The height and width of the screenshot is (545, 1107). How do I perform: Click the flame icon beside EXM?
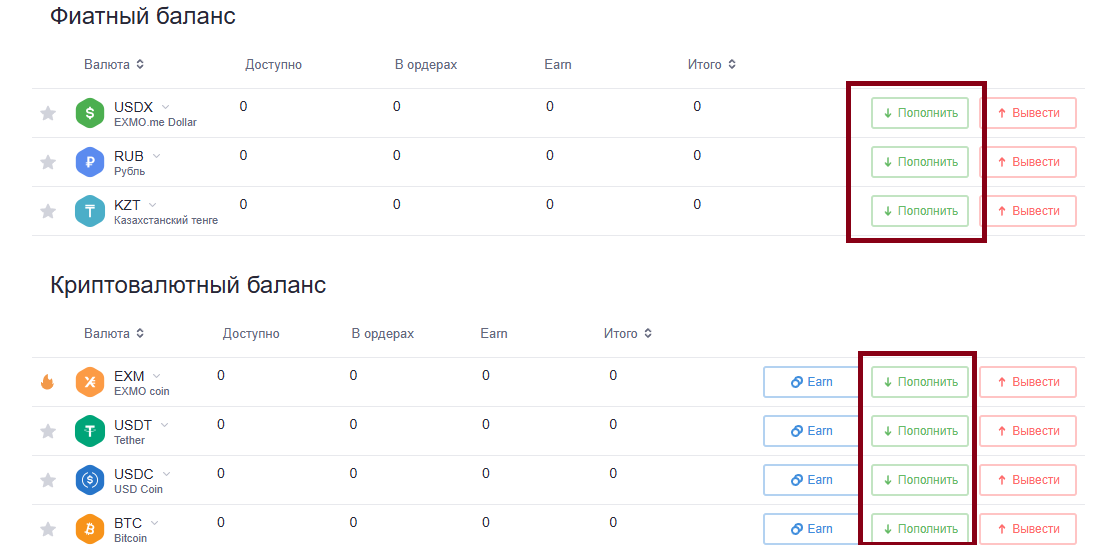click(x=47, y=382)
